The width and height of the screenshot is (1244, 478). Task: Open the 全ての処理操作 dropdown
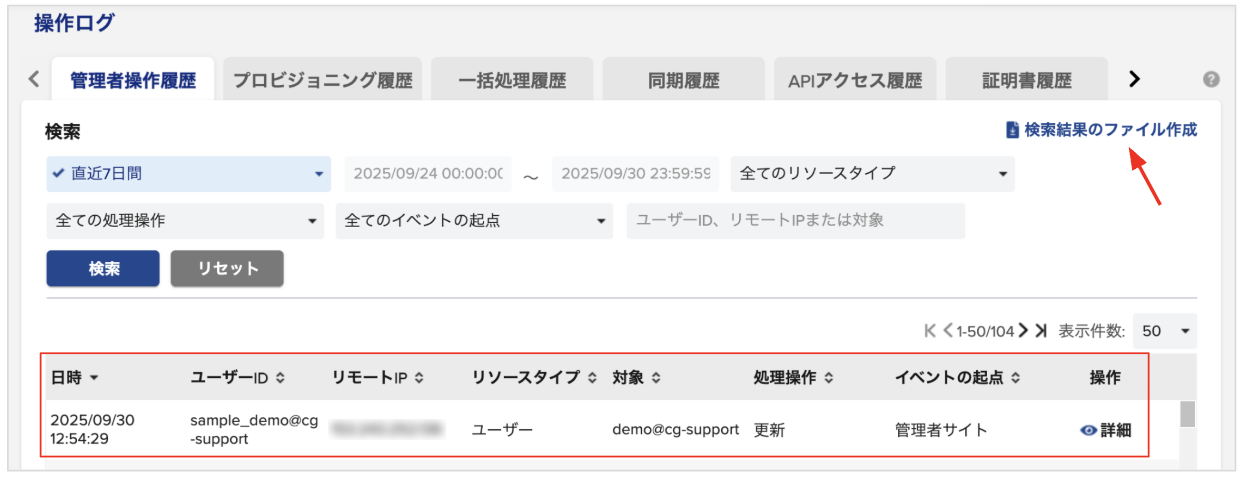tap(186, 221)
